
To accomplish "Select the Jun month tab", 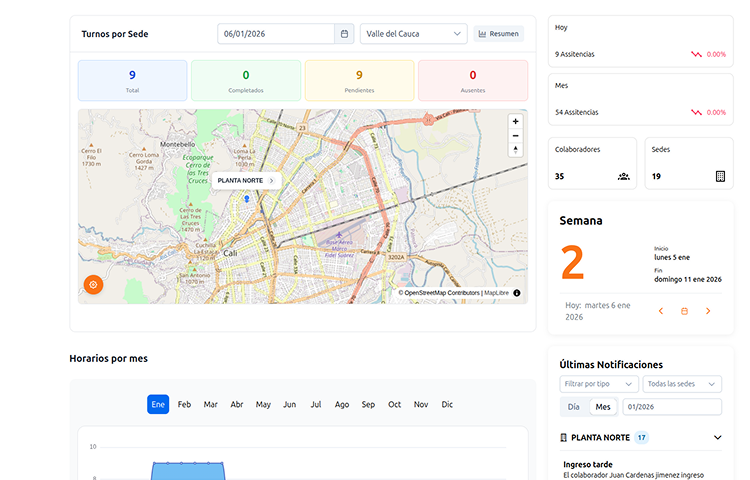I will pyautogui.click(x=289, y=404).
